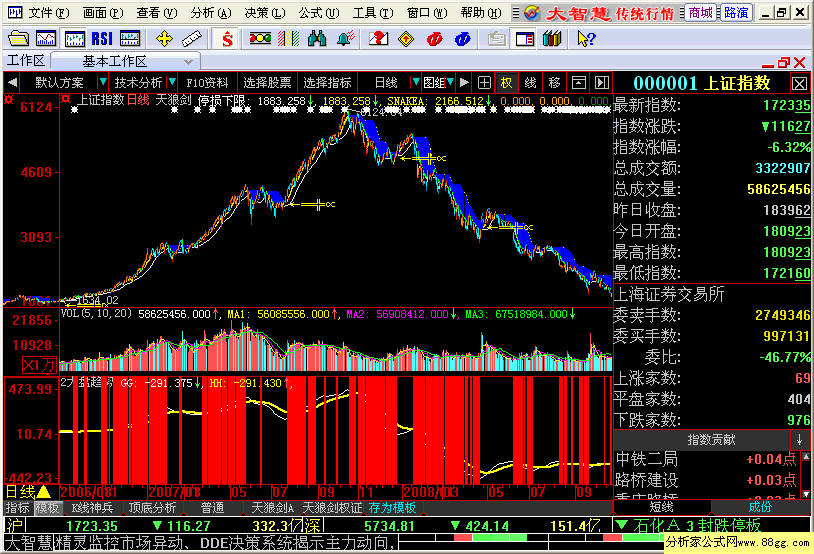Open the 分析(A) menu

210,12
